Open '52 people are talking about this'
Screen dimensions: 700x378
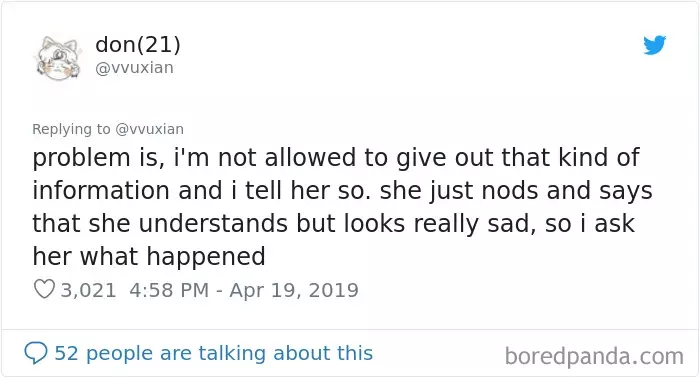click(213, 353)
